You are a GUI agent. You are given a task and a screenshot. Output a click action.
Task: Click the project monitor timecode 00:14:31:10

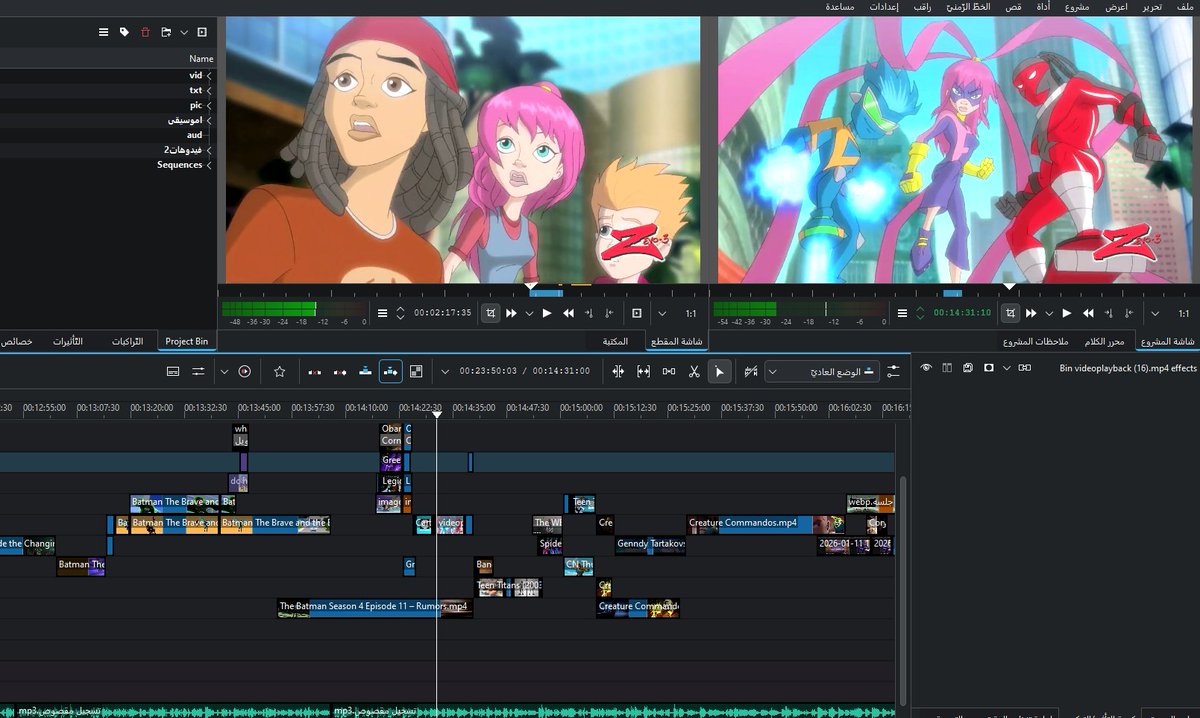click(962, 313)
